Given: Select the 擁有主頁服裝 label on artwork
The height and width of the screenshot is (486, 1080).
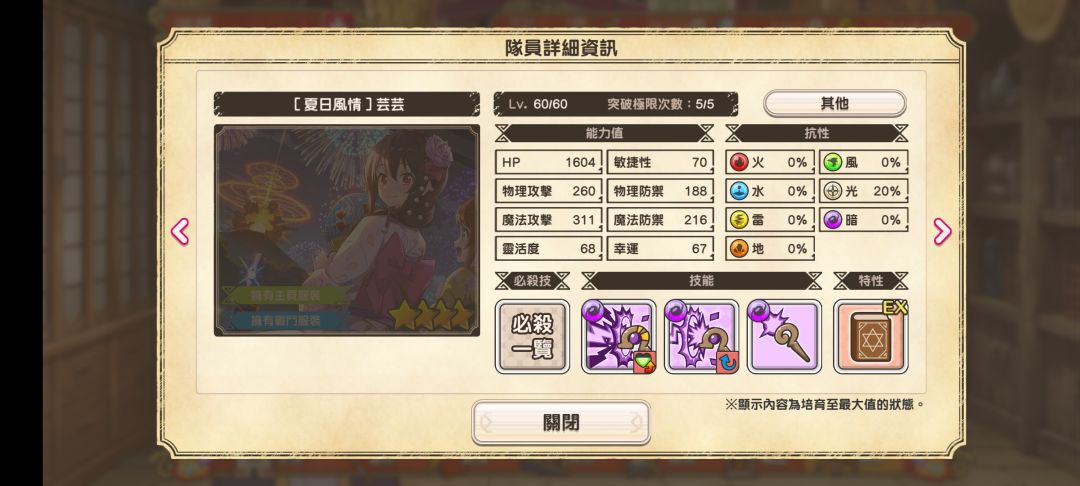Looking at the screenshot, I should pos(285,295).
